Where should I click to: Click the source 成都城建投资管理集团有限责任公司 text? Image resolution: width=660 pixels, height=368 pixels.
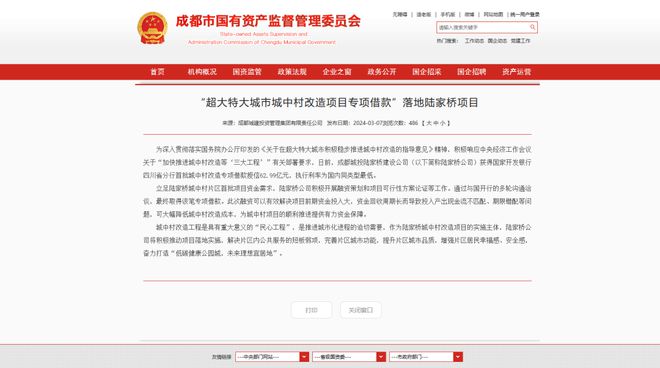(x=280, y=123)
